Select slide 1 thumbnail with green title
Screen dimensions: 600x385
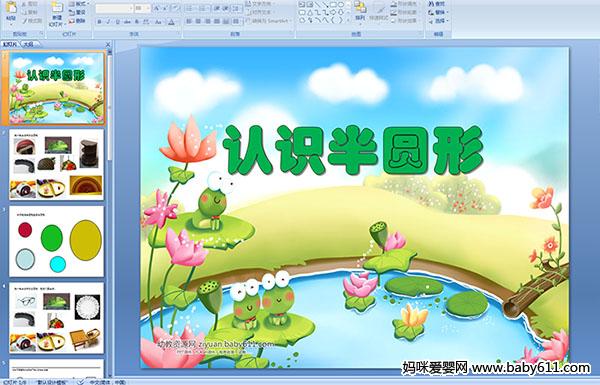(57, 88)
